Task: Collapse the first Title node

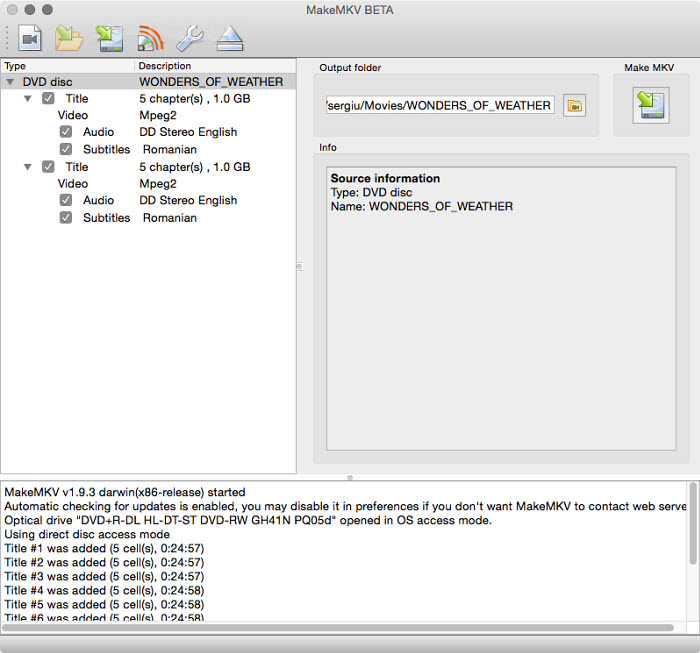Action: point(28,99)
